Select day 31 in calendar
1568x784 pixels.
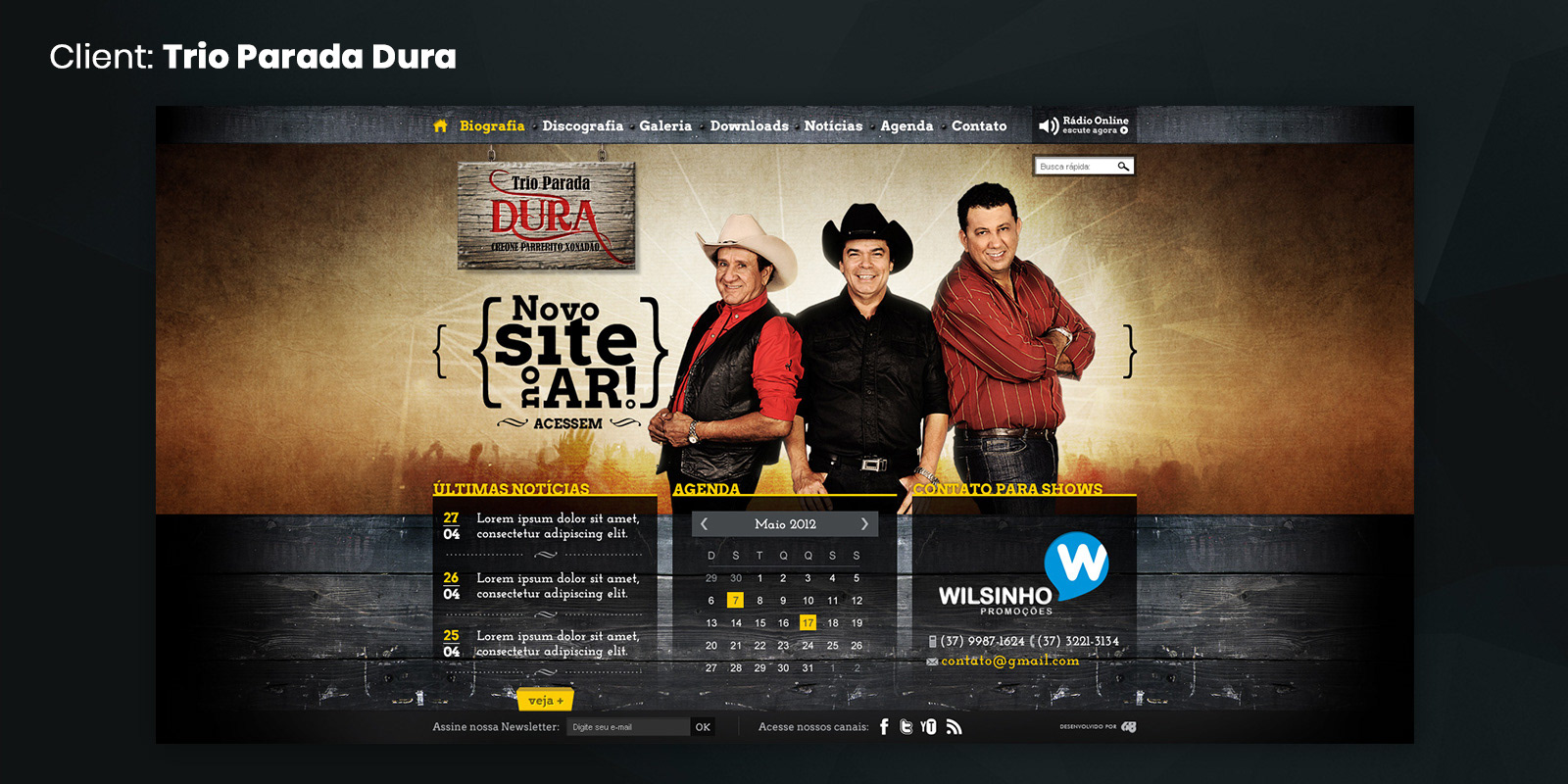pyautogui.click(x=808, y=667)
